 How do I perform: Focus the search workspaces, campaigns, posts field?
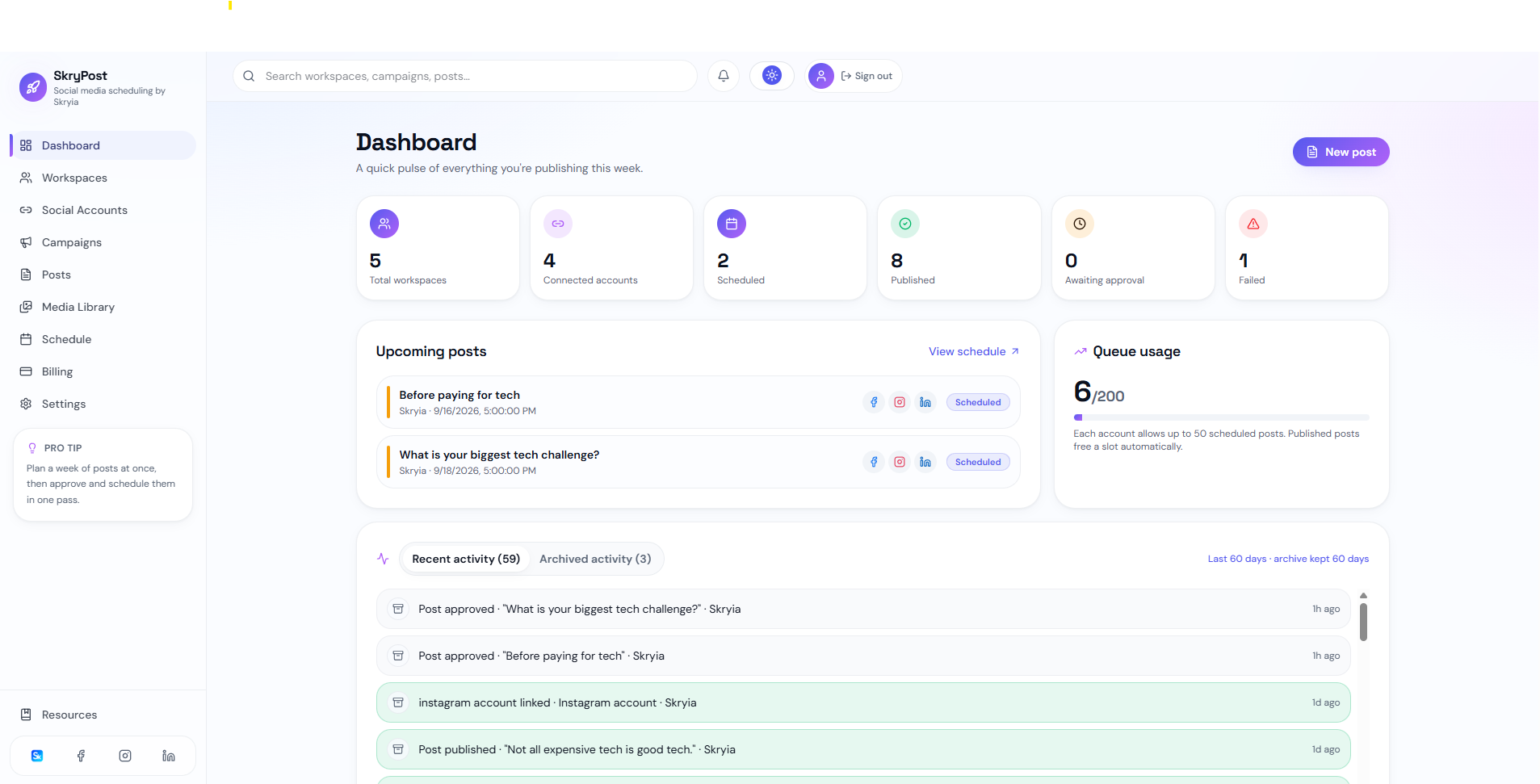tap(465, 76)
